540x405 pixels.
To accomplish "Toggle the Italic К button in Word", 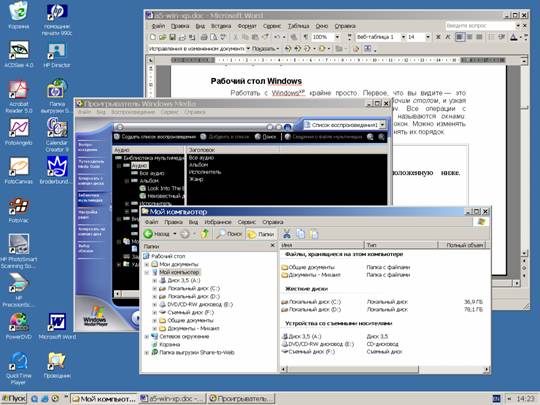I will [x=448, y=37].
